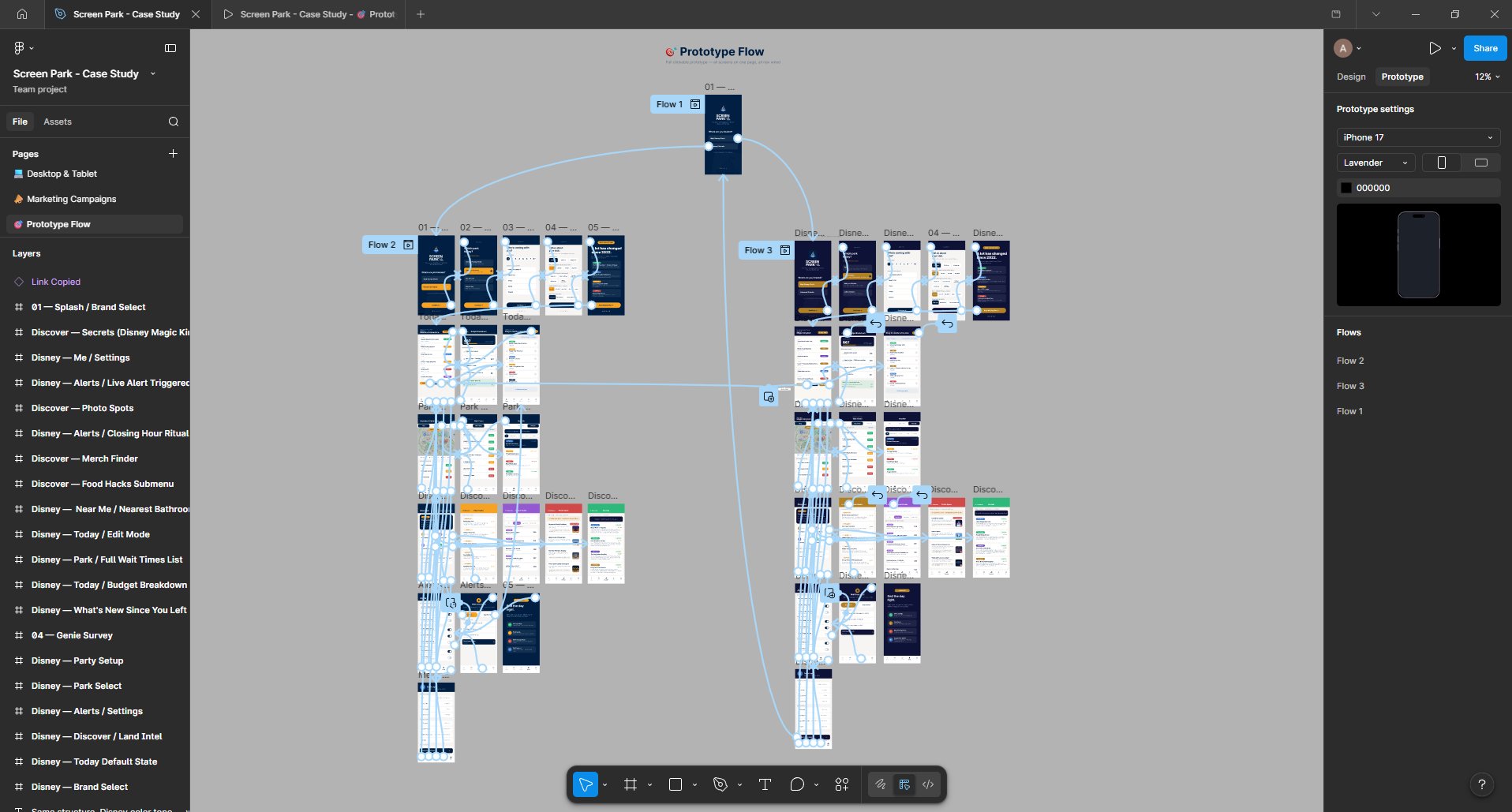Select the Move tool in toolbar
This screenshot has width=1512, height=812.
[x=586, y=784]
